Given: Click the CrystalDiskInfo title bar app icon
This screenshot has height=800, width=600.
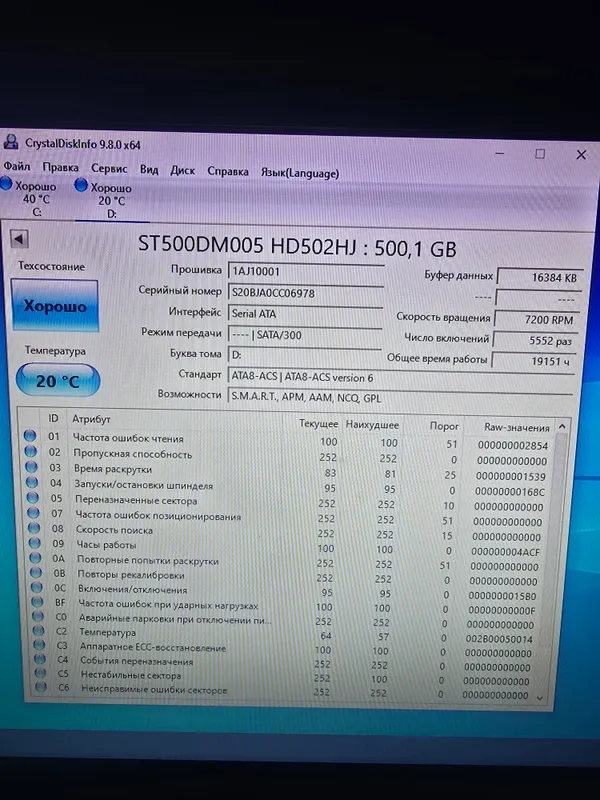Looking at the screenshot, I should 11,141.
